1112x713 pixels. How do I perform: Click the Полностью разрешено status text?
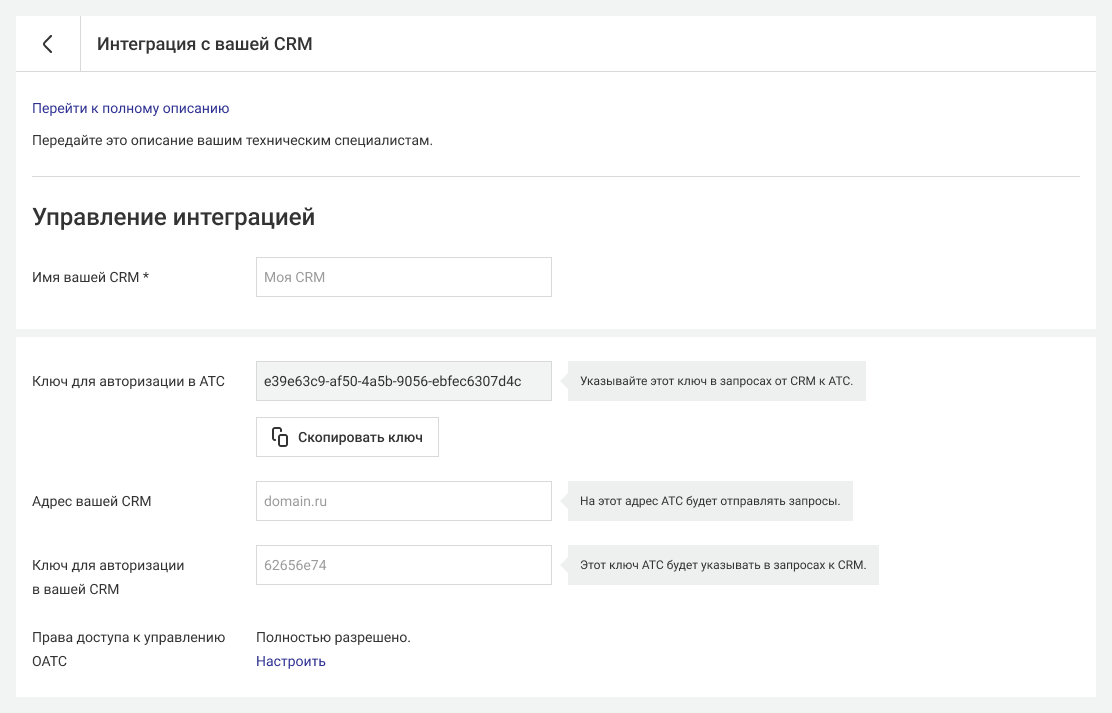point(333,637)
